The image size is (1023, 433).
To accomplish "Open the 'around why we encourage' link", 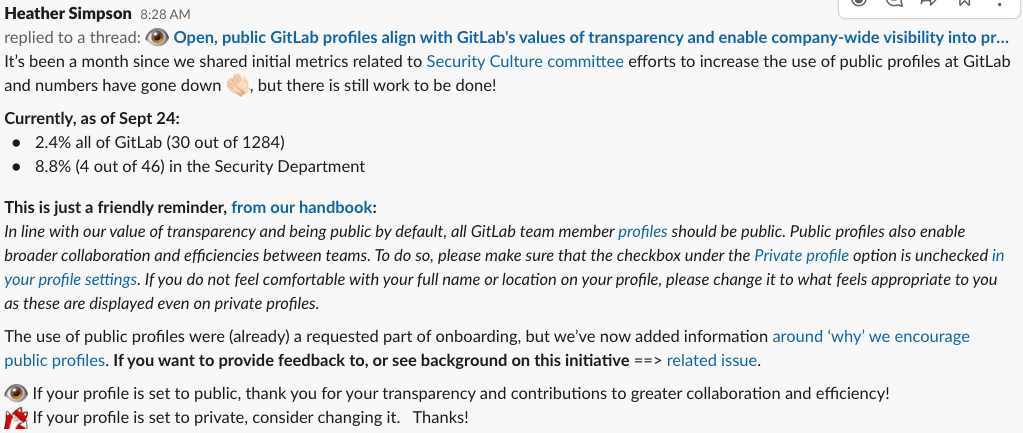I will [x=487, y=348].
